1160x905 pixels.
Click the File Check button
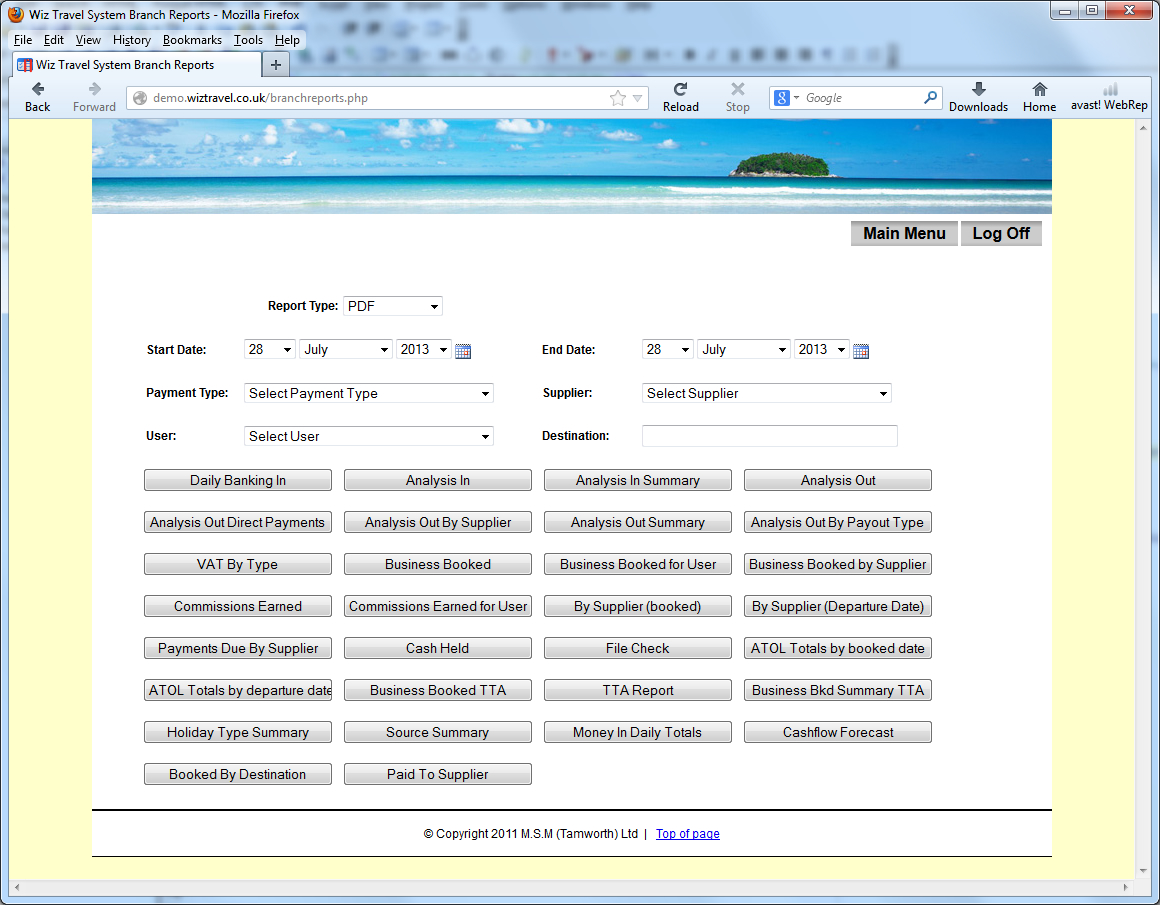[638, 648]
